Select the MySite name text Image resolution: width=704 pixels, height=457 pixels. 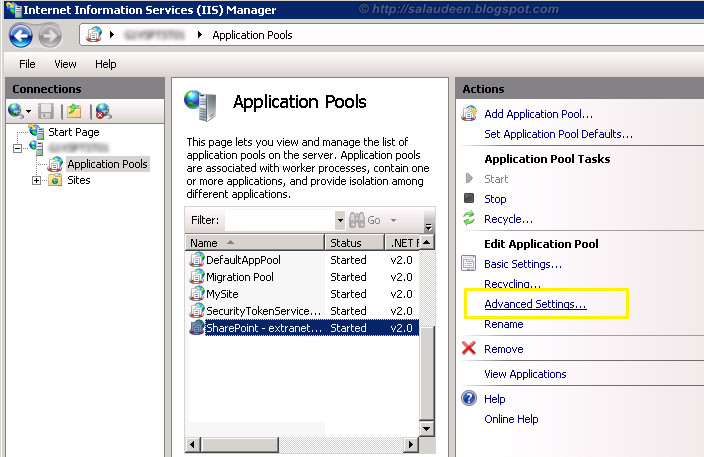pos(222,294)
